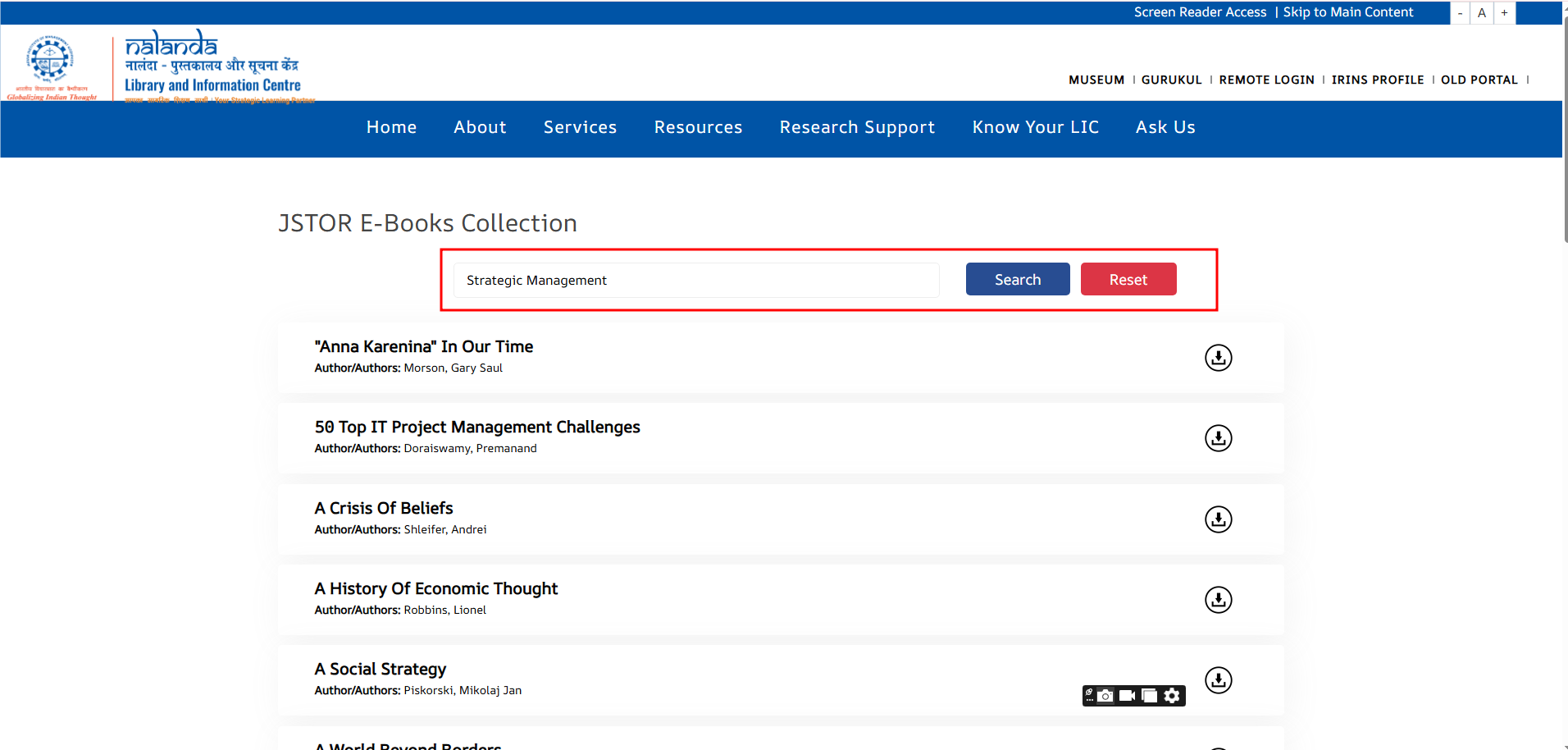Download the A Social Strategy book
1568x750 pixels.
[x=1218, y=680]
